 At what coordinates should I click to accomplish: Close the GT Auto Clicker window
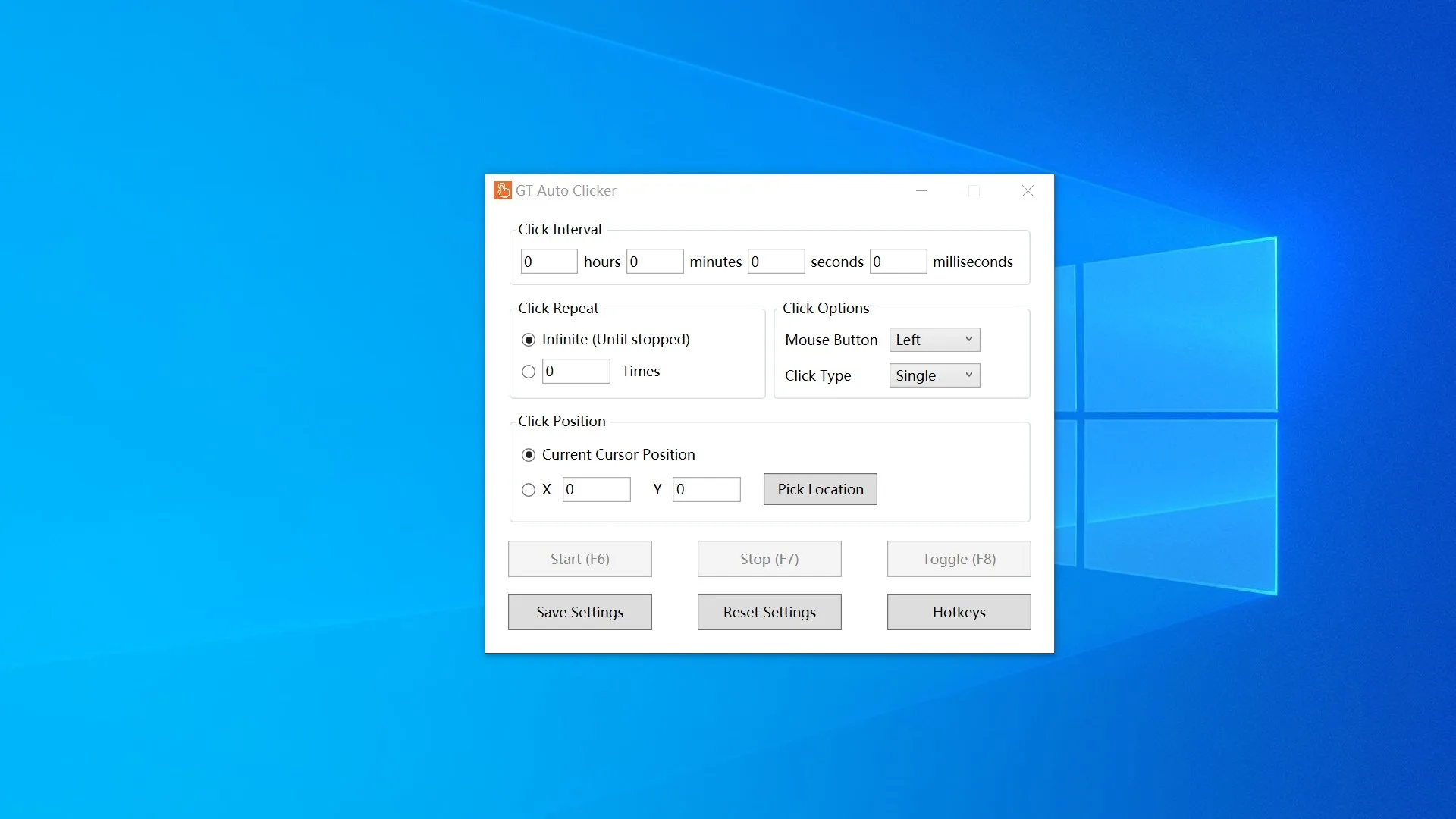(1028, 191)
